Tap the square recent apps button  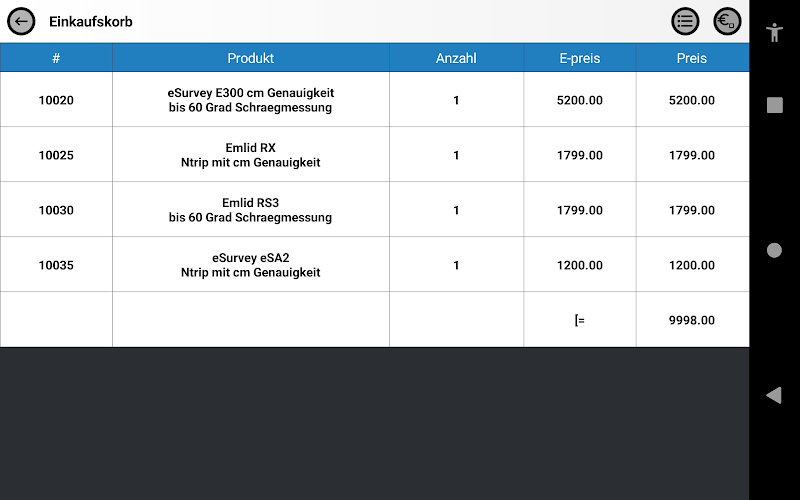(x=774, y=105)
